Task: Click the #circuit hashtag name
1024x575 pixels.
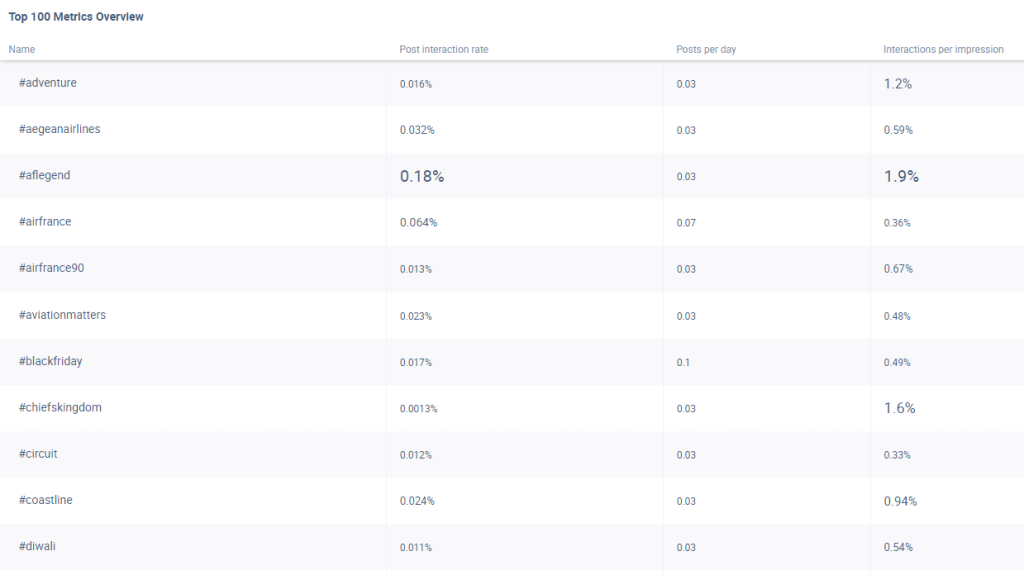Action: (x=40, y=454)
